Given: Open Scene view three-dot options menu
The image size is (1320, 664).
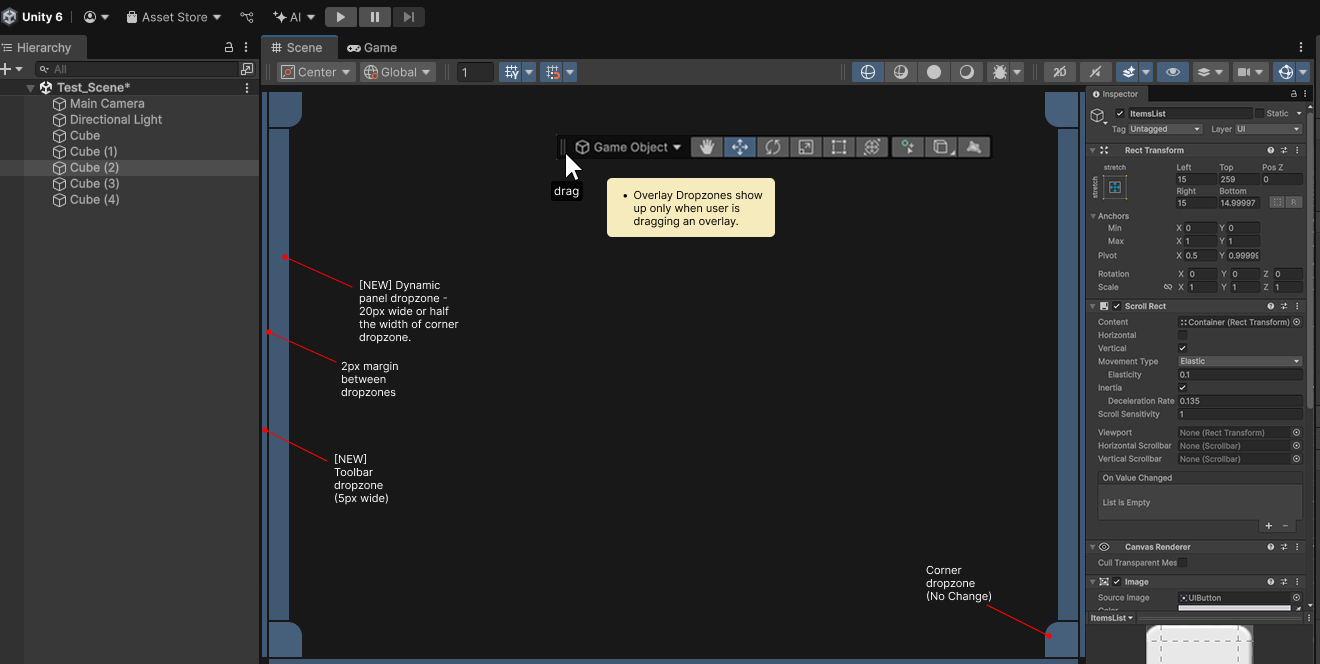Looking at the screenshot, I should point(1300,47).
